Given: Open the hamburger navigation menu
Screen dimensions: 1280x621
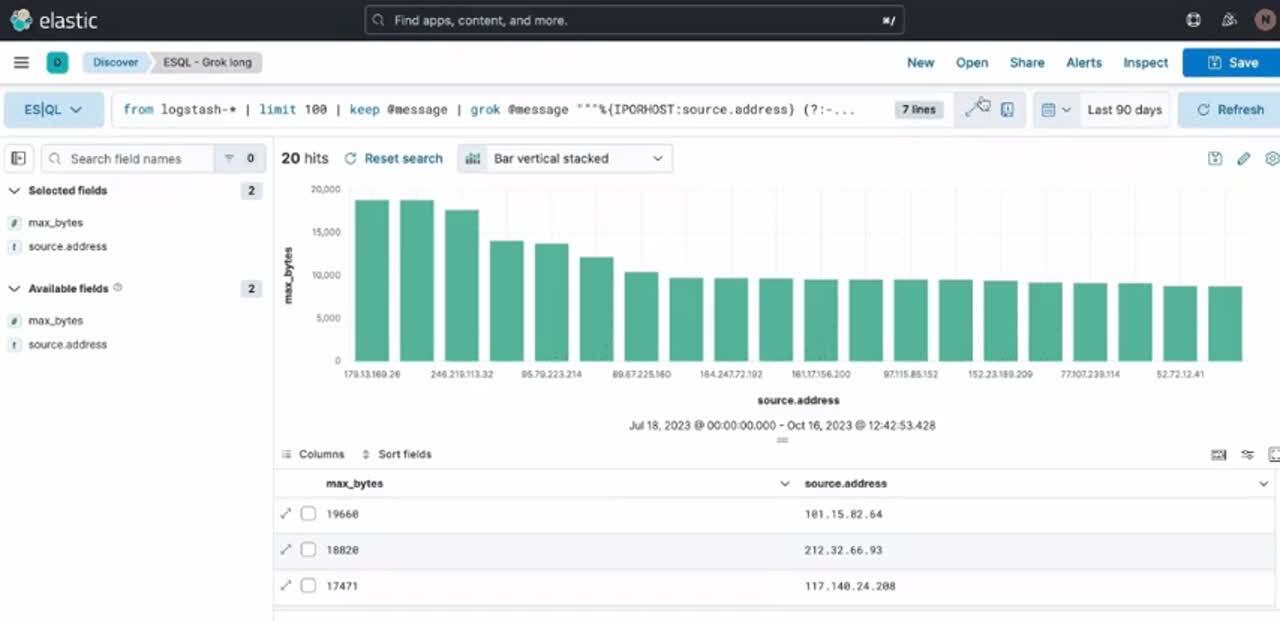Looking at the screenshot, I should [21, 62].
